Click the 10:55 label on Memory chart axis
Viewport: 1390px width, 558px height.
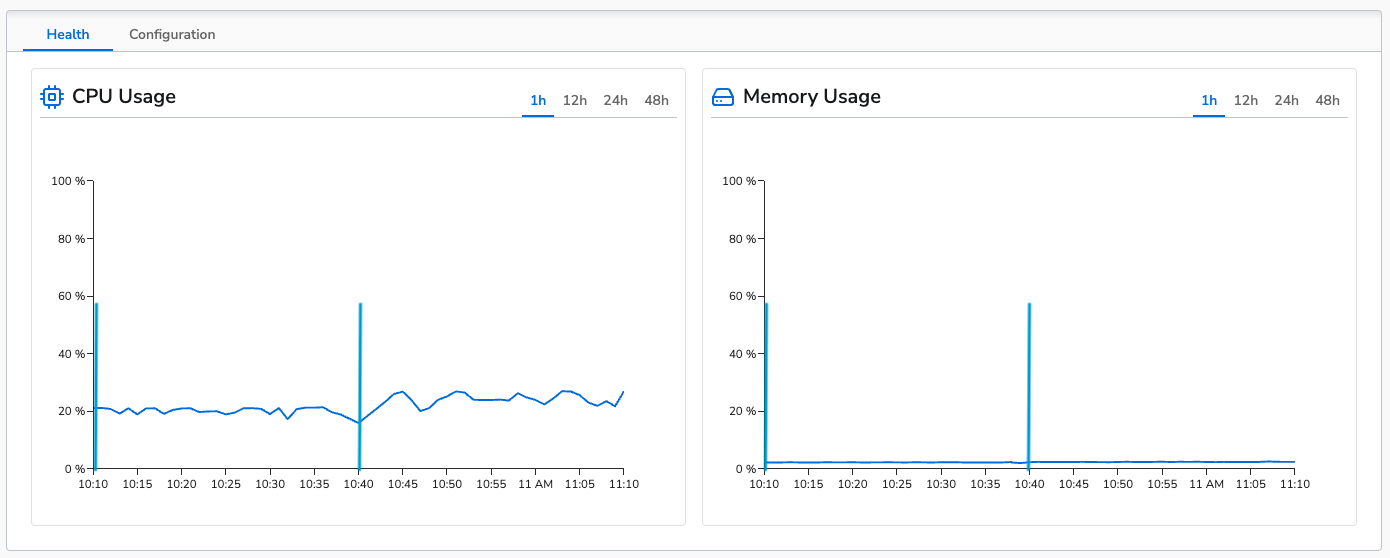[x=1162, y=484]
